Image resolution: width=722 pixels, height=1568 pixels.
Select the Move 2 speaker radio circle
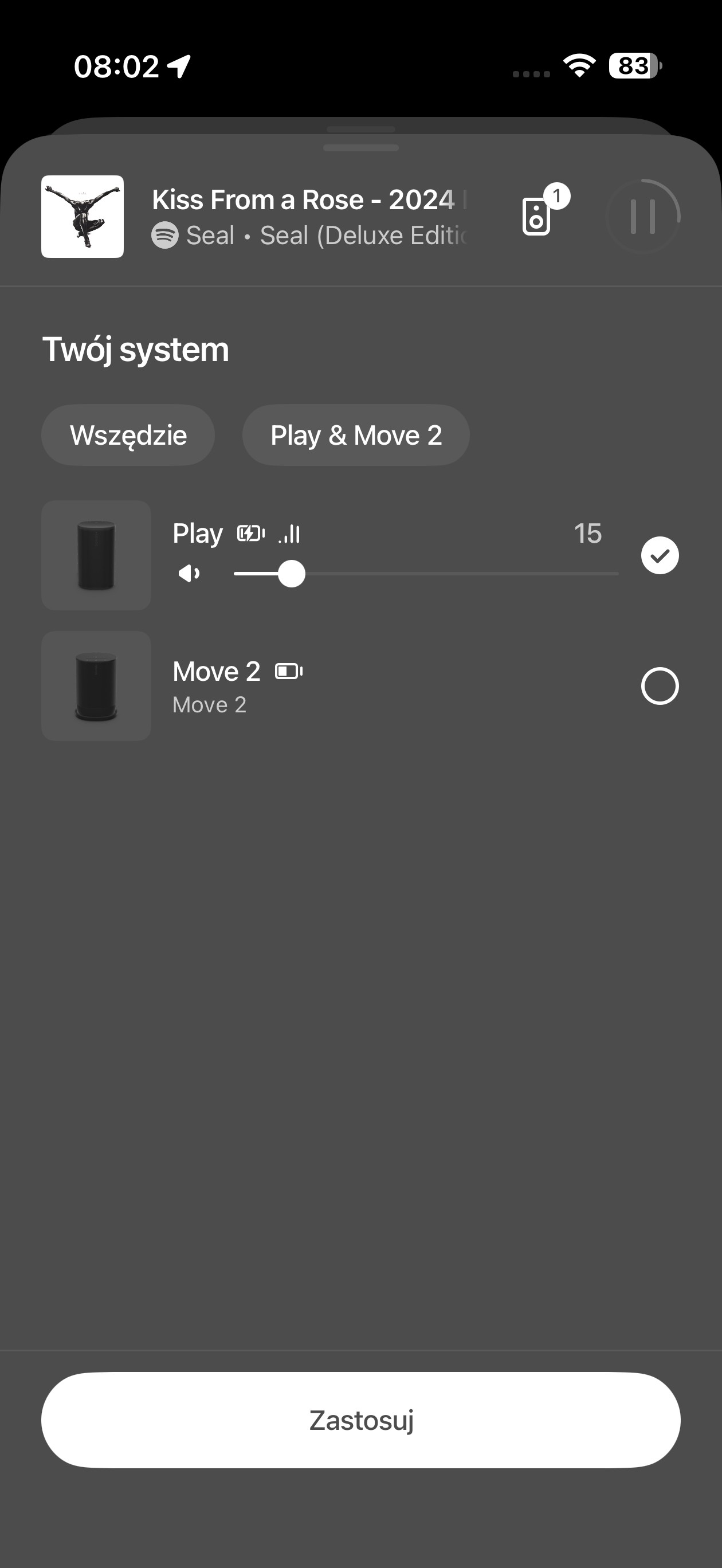tap(660, 686)
